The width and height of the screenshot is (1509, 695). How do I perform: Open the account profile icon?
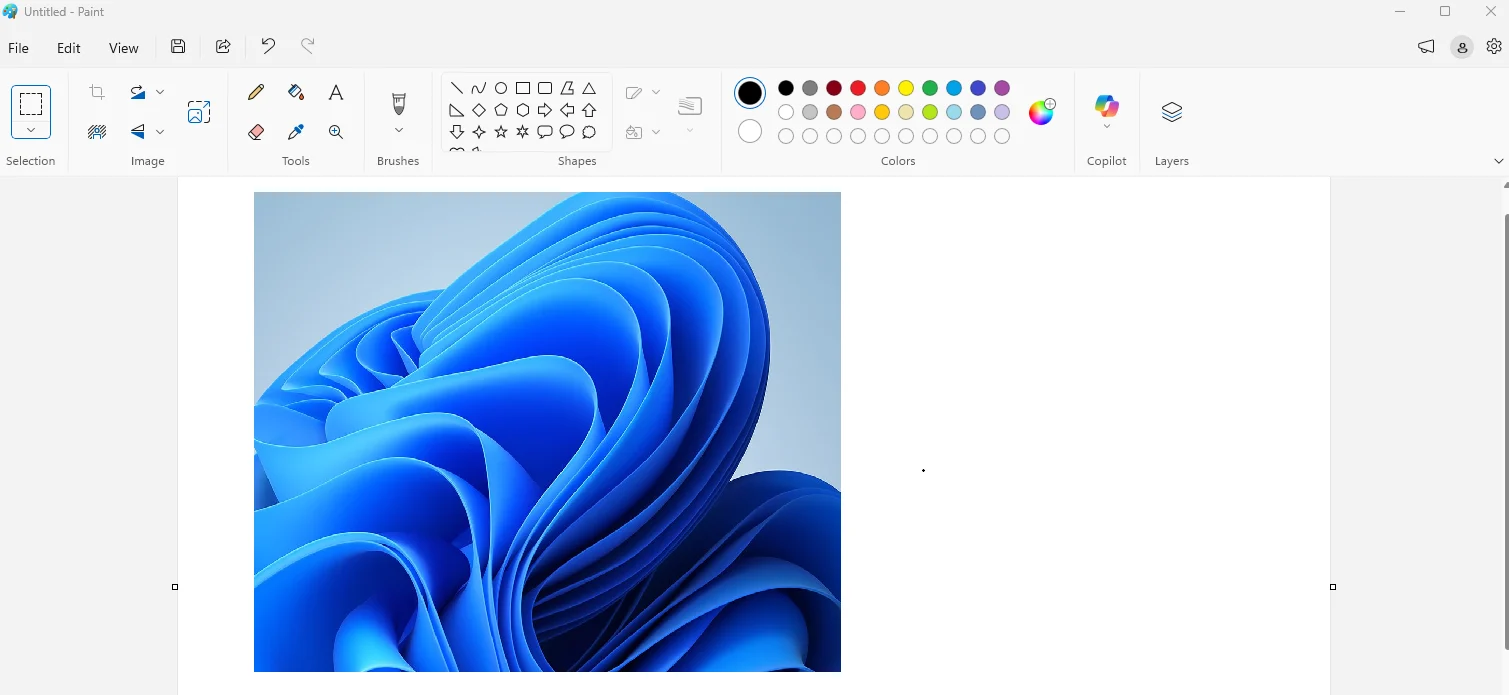click(1462, 47)
